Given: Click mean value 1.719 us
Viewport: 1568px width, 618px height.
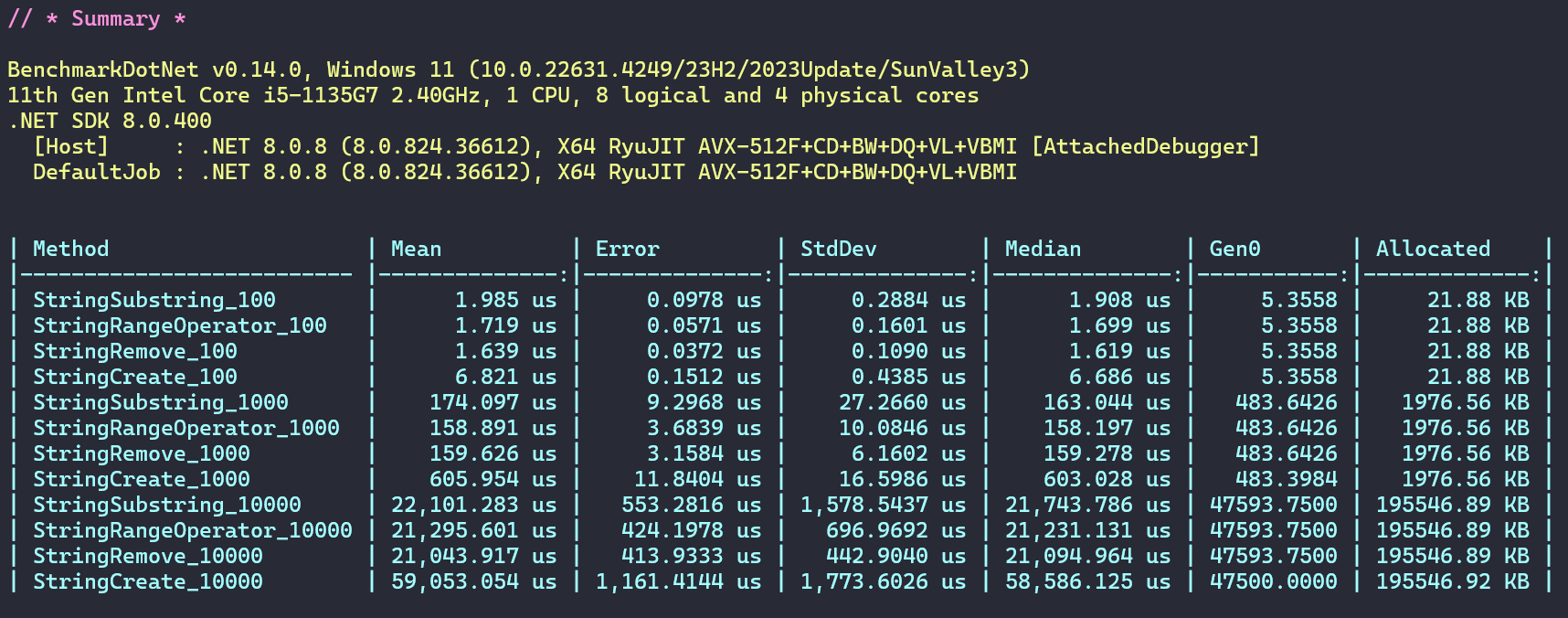Looking at the screenshot, I should click(x=506, y=325).
